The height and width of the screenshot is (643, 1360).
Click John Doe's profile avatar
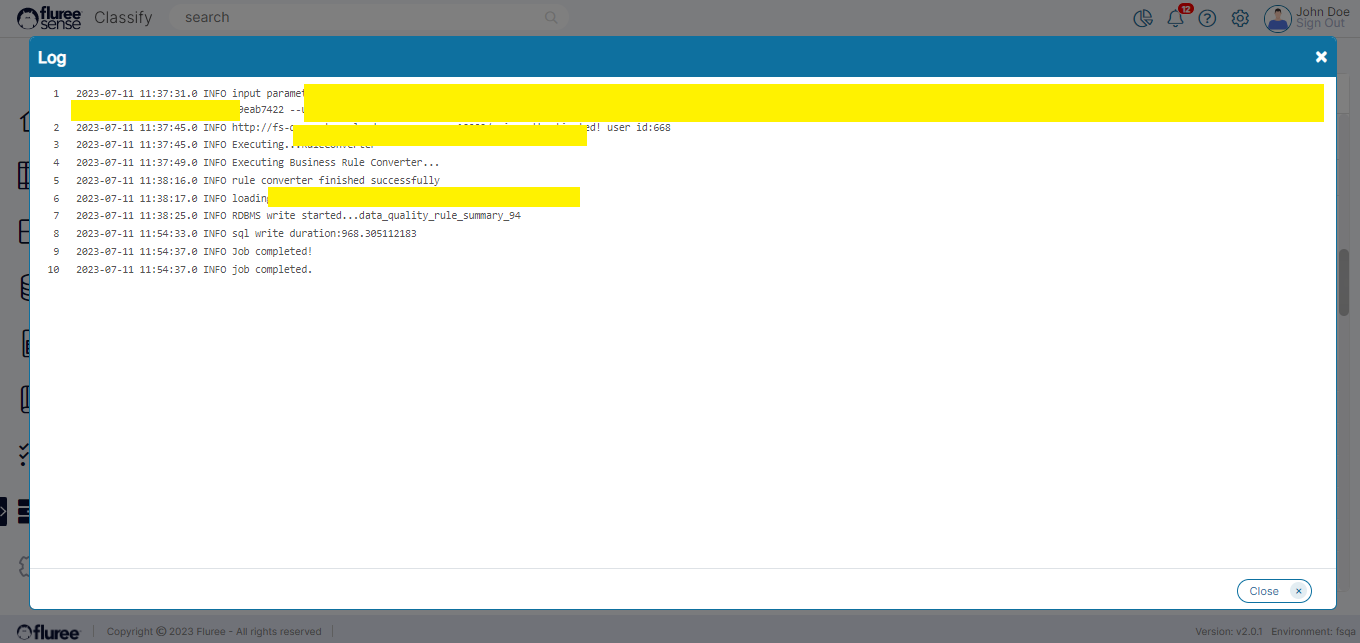coord(1277,18)
